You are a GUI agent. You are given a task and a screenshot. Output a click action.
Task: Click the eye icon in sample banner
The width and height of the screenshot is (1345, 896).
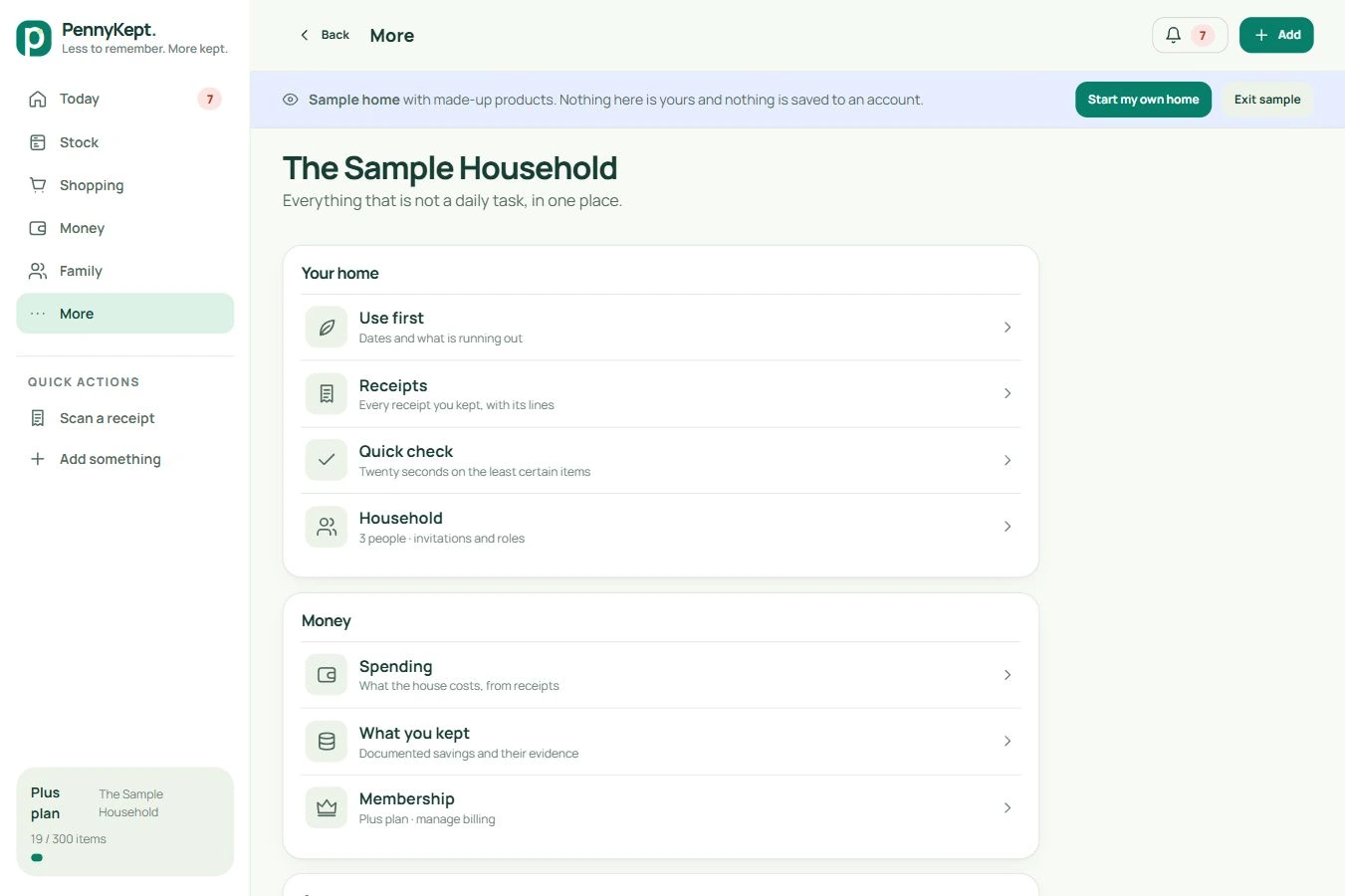[x=291, y=100]
